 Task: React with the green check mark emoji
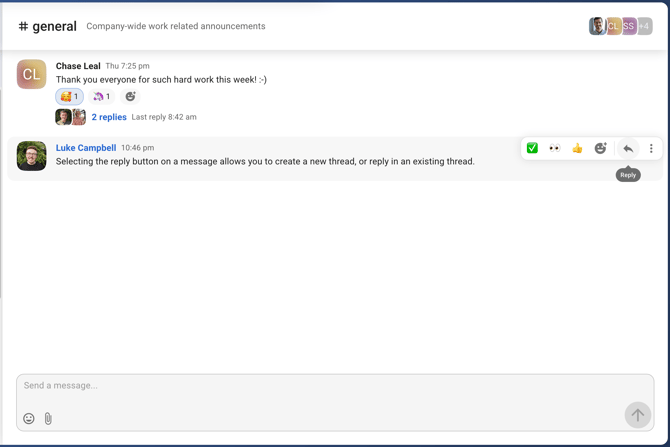(x=532, y=149)
